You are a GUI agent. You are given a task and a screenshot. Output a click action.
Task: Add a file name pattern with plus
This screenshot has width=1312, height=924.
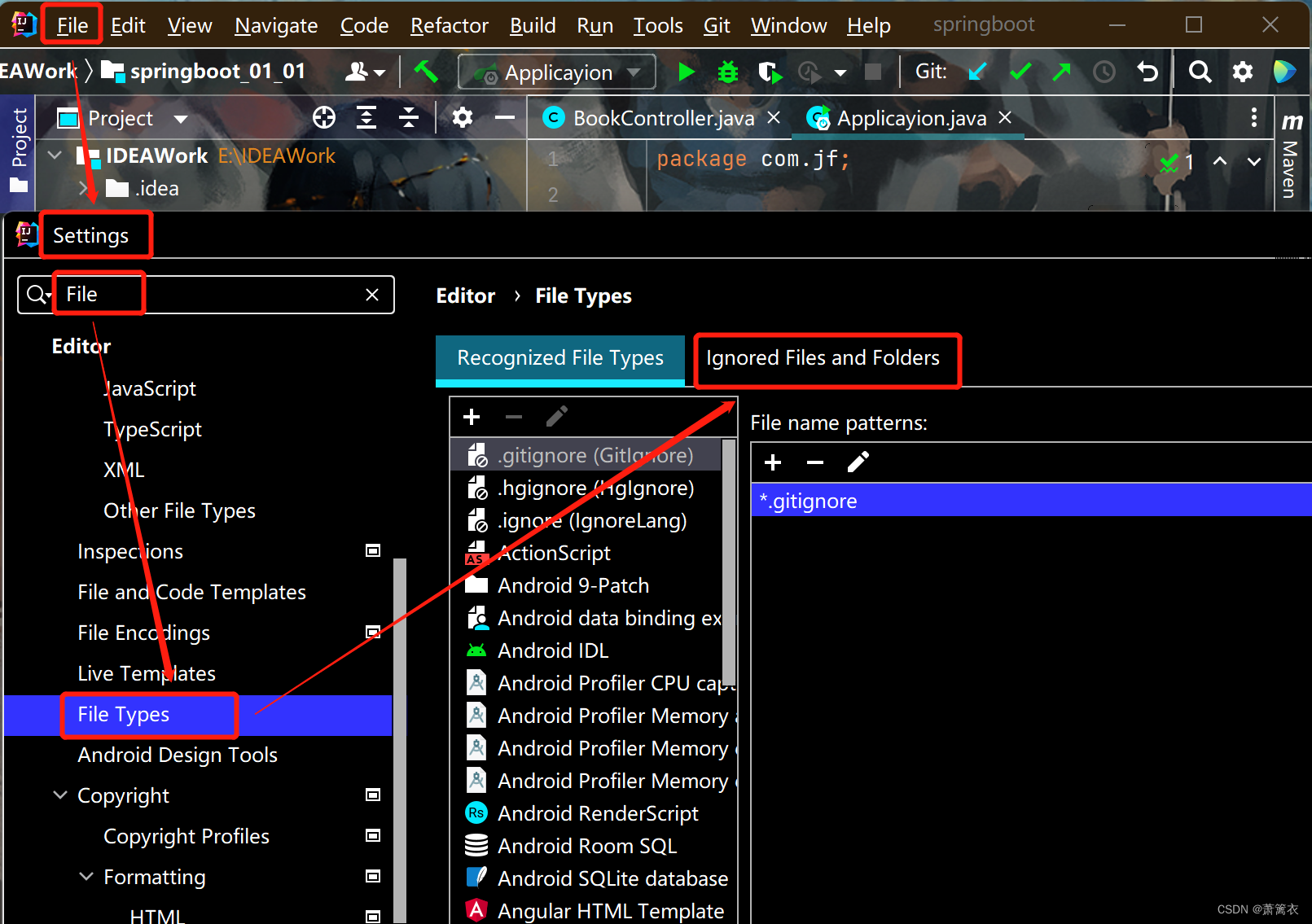tap(773, 463)
